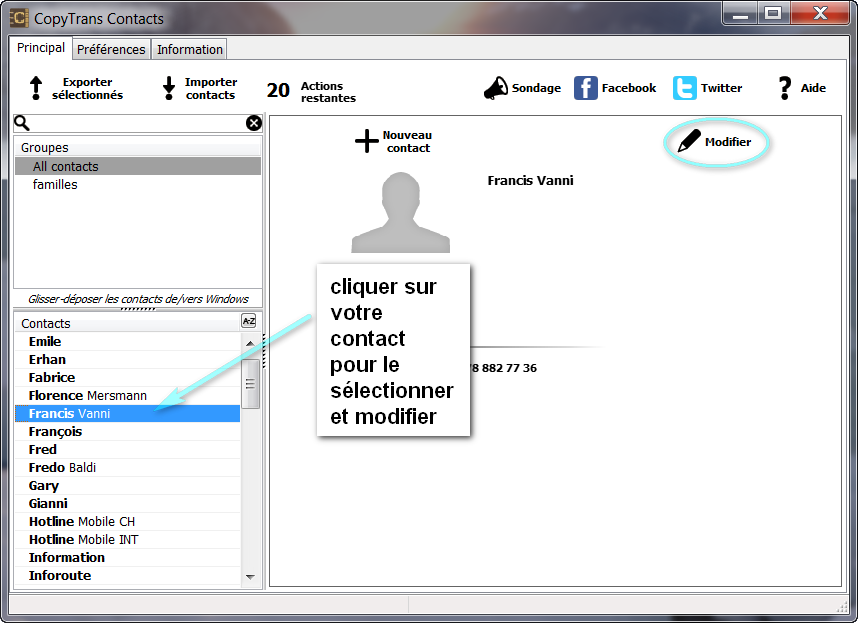Click the Modifier pencil icon
Viewport: 858px width, 623px height.
click(x=688, y=141)
